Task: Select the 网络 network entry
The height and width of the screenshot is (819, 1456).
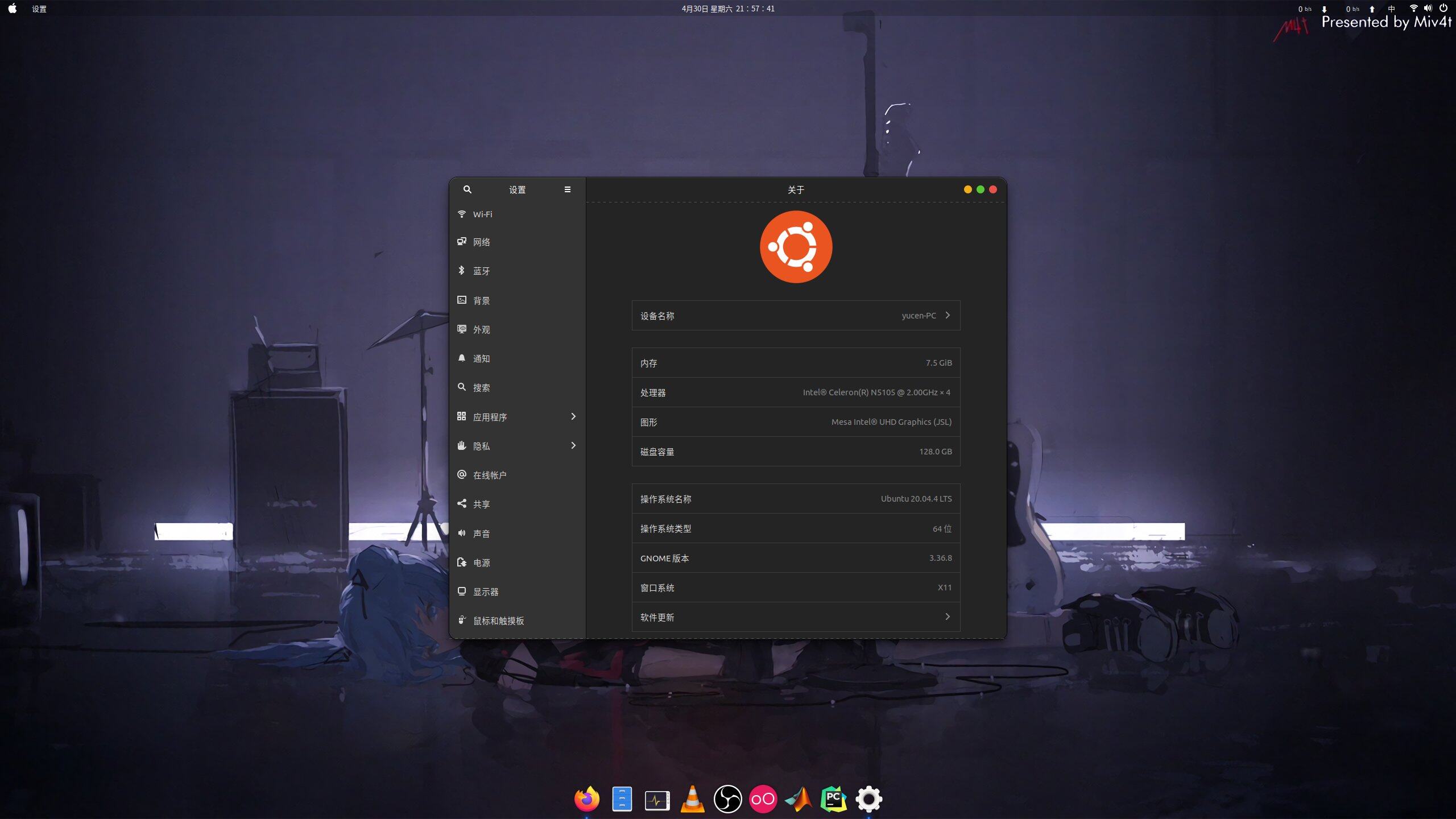Action: [518, 242]
